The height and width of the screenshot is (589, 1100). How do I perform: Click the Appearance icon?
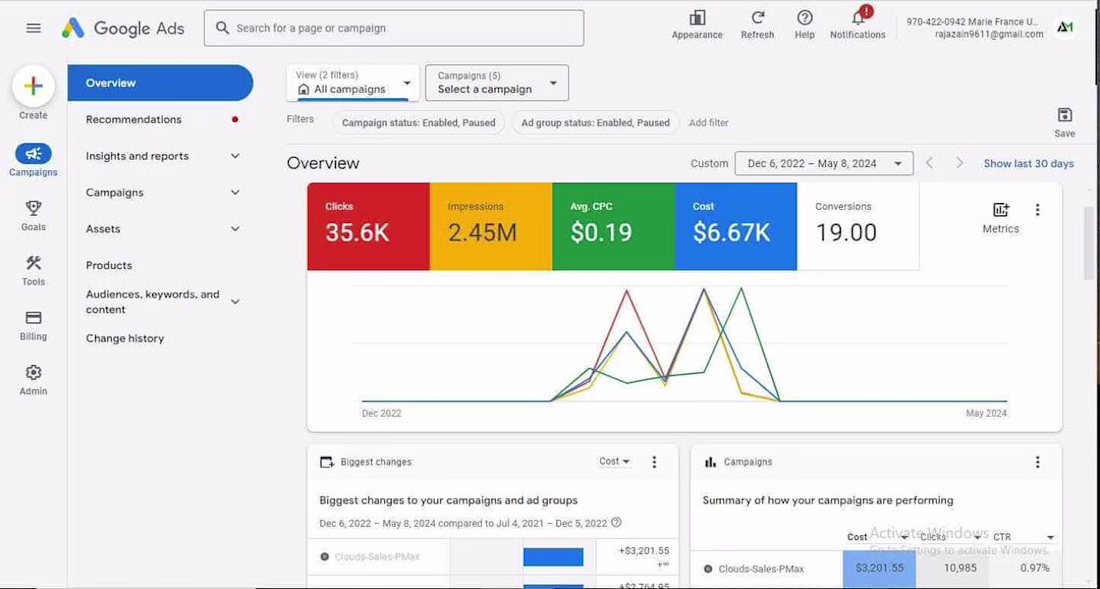tap(697, 18)
